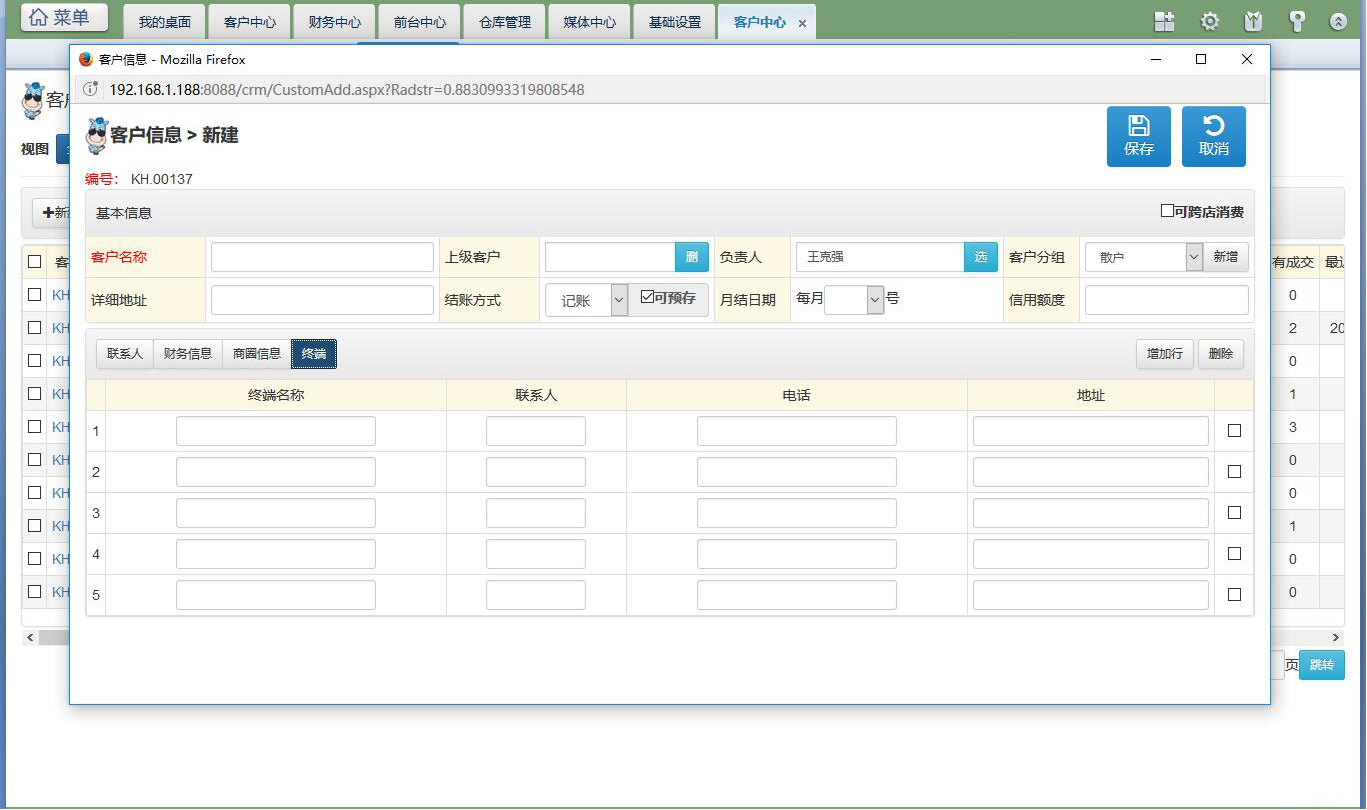This screenshot has height=810, width=1367.
Task: Open the 前台中心 tab
Action: coord(420,22)
